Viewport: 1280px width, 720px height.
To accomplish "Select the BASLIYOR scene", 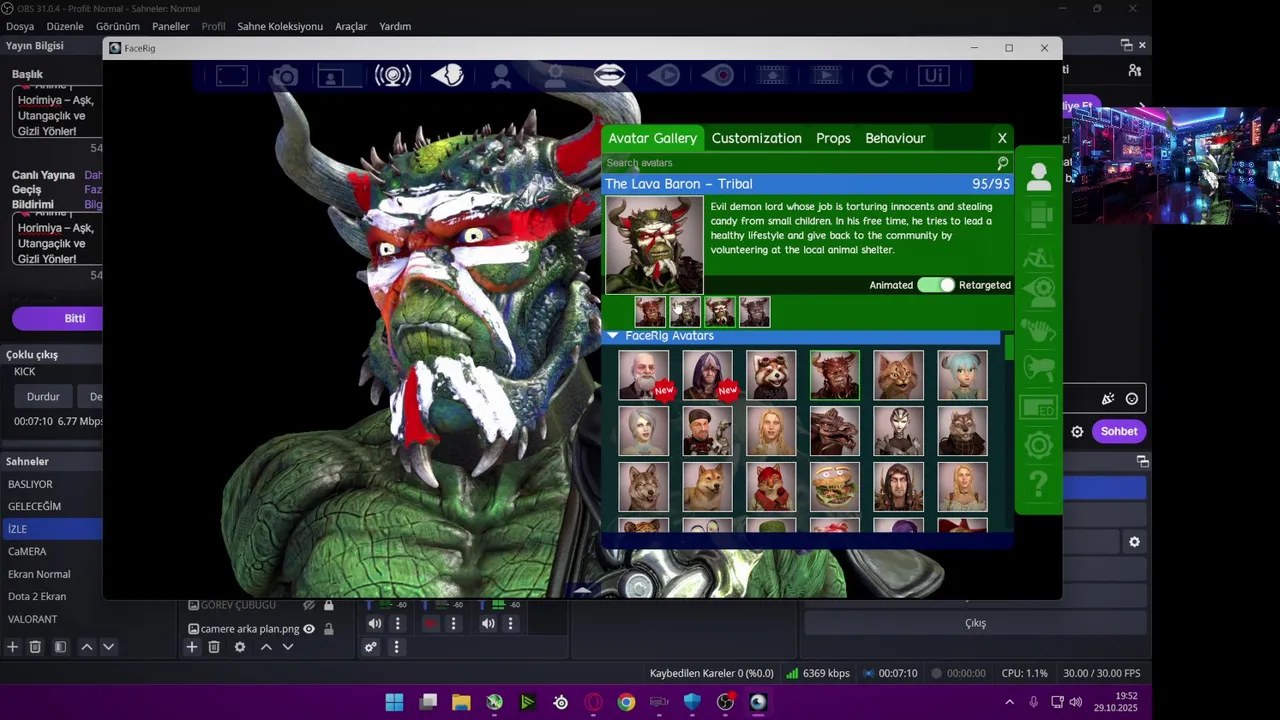I will tap(52, 484).
